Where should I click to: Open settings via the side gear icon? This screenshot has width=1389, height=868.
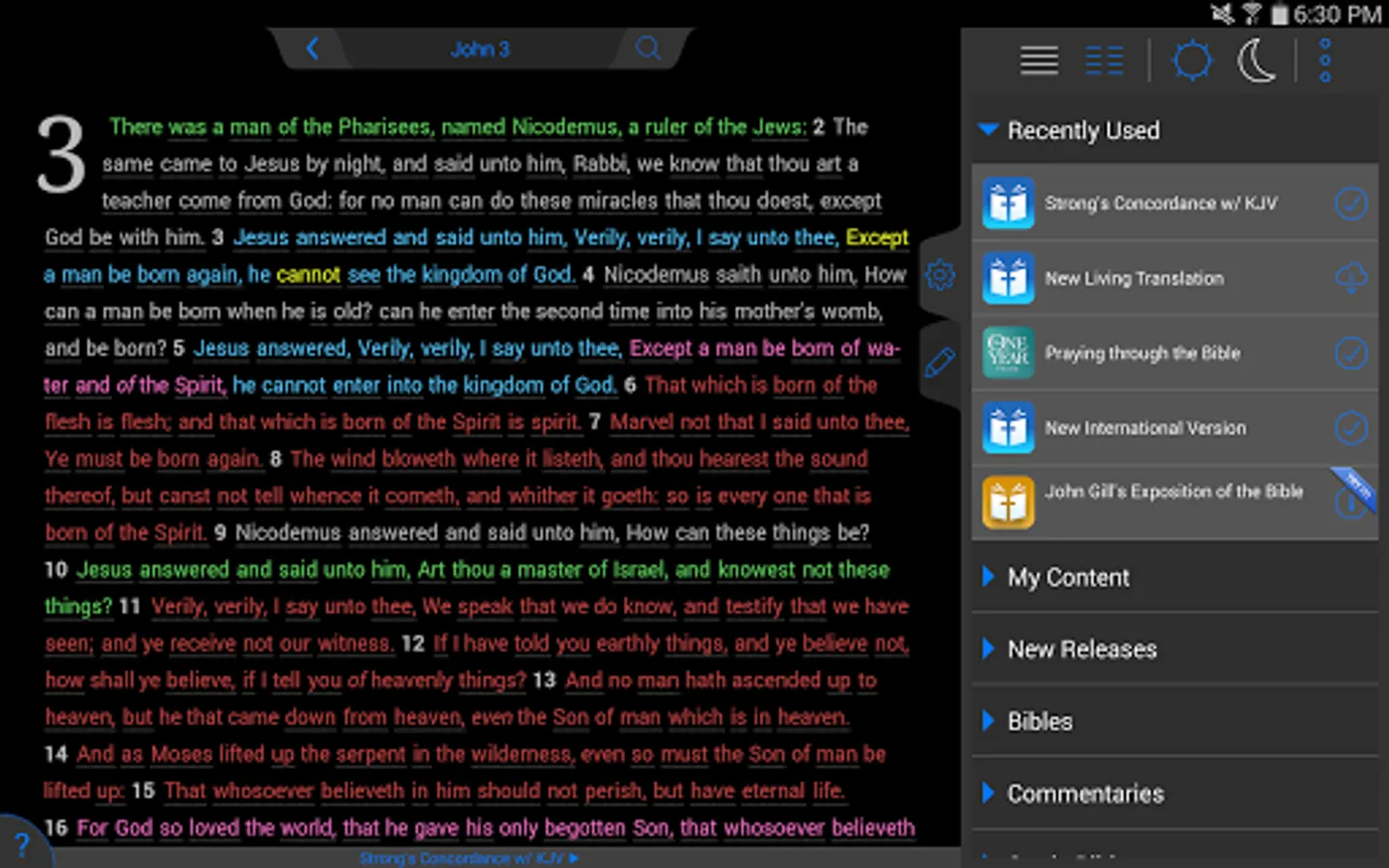click(940, 276)
